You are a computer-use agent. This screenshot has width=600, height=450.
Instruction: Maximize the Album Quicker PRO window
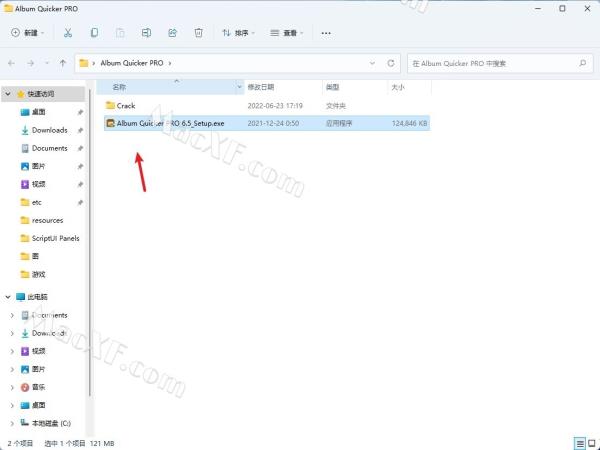(562, 8)
